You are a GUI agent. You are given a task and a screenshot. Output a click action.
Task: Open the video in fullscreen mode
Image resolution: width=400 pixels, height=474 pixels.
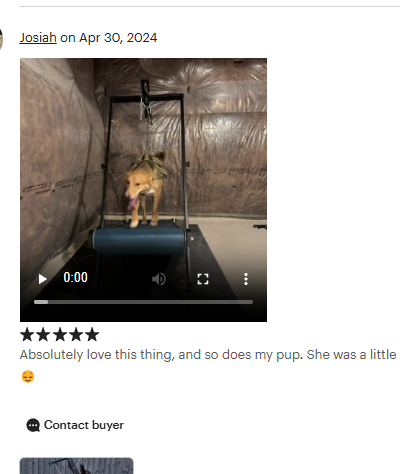(x=203, y=279)
